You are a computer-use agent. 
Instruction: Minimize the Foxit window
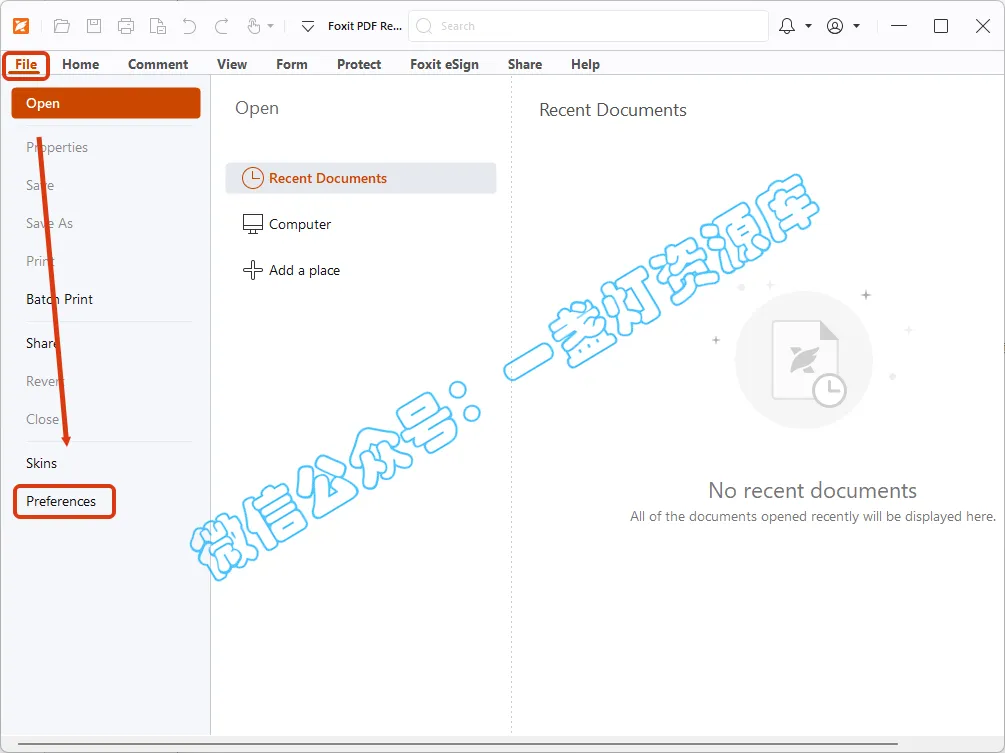899,26
